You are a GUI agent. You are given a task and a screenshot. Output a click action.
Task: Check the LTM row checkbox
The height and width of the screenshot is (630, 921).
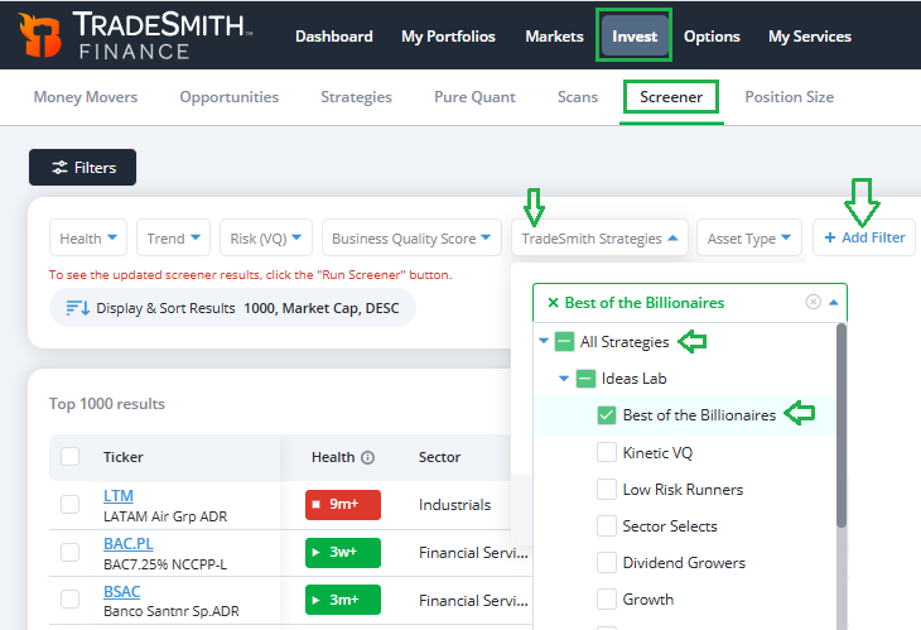point(70,504)
